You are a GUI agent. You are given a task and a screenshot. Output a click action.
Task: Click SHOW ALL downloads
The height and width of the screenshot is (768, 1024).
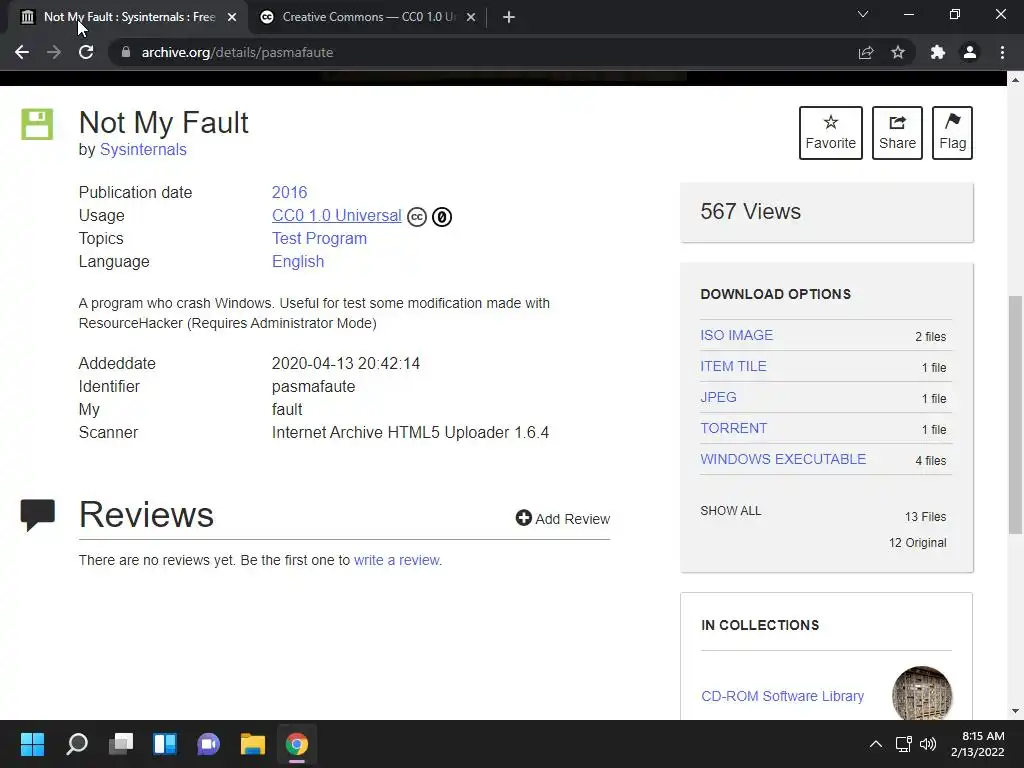click(731, 511)
